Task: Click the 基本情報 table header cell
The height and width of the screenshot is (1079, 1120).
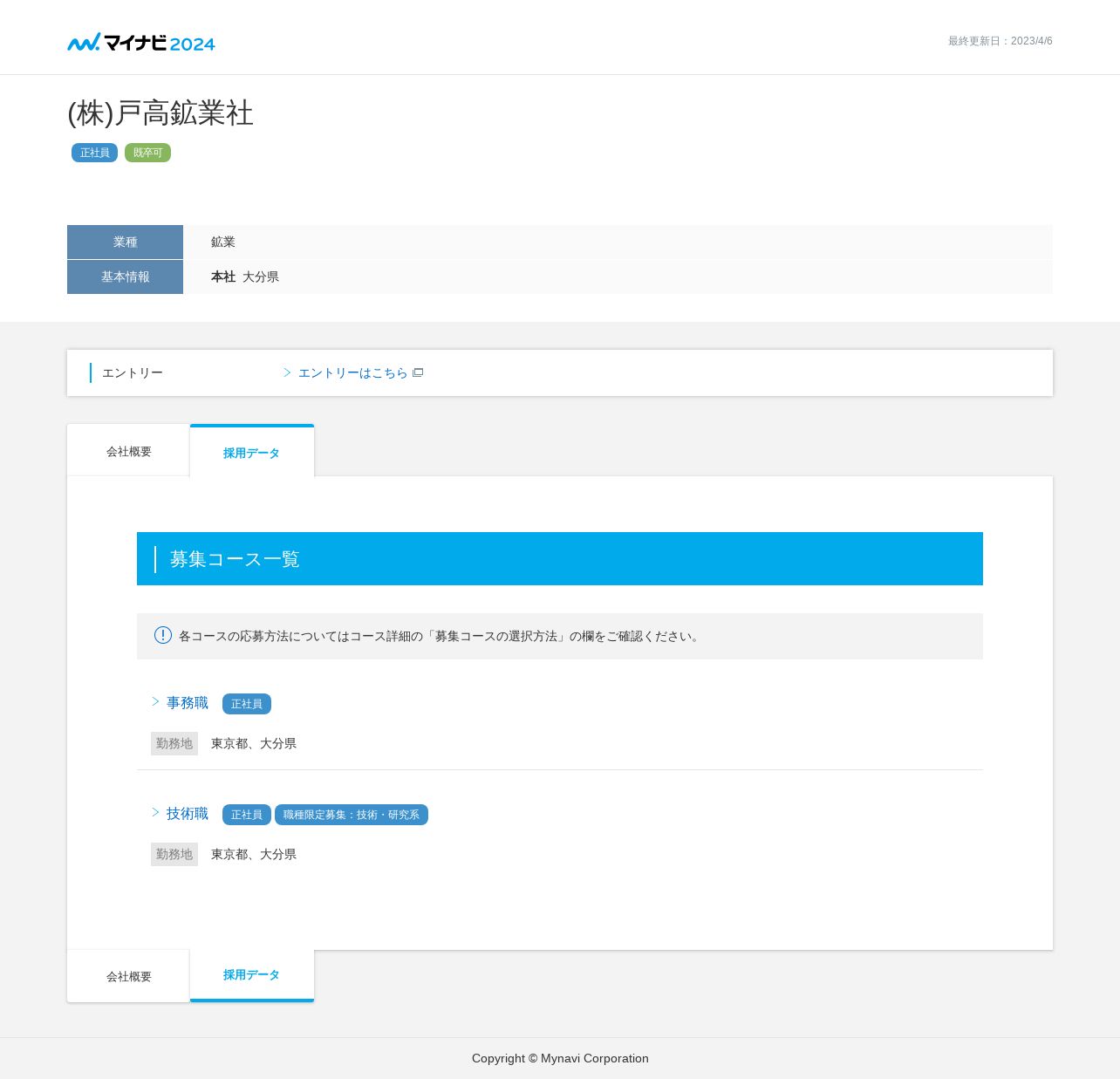Action: [125, 277]
